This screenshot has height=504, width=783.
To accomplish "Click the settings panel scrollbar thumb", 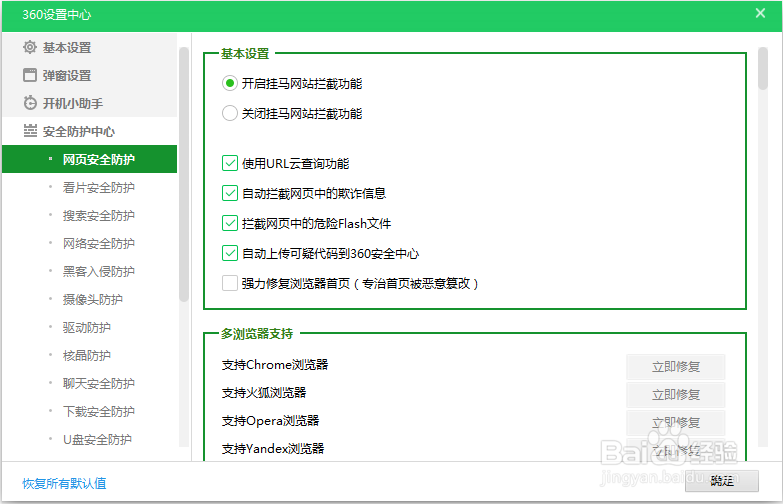I will click(763, 68).
